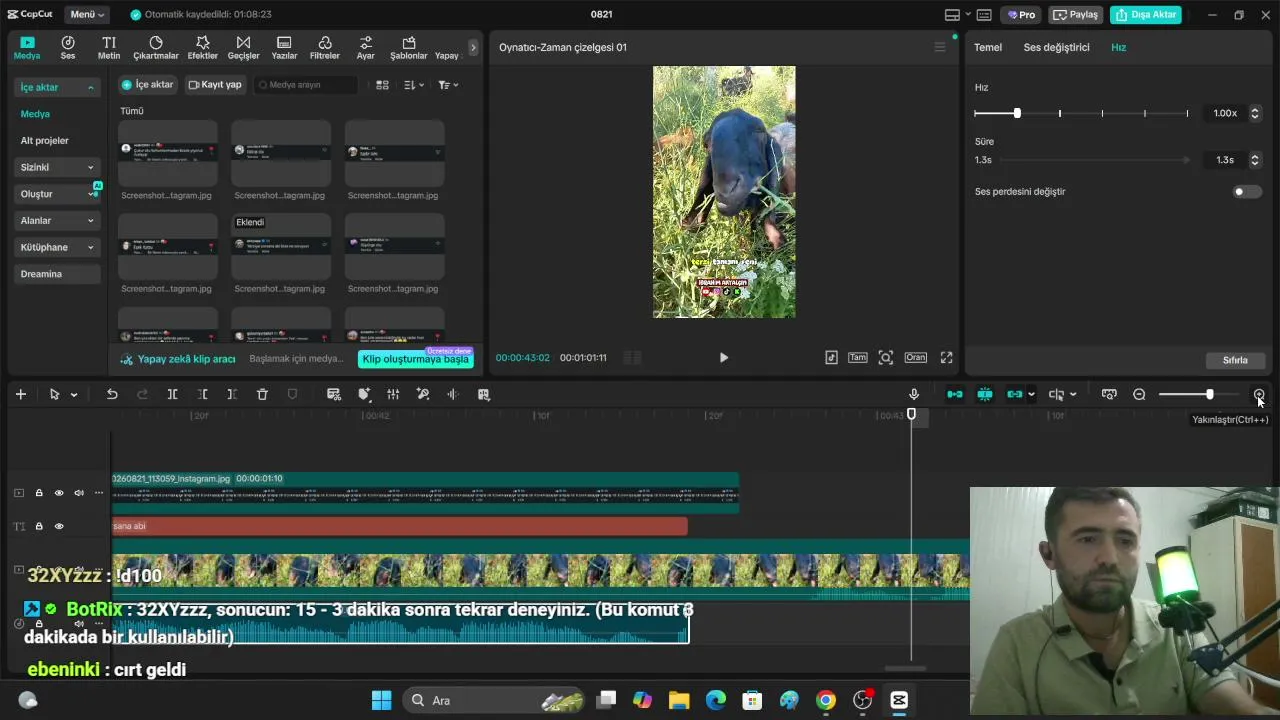Click the trim right side tool

click(232, 394)
